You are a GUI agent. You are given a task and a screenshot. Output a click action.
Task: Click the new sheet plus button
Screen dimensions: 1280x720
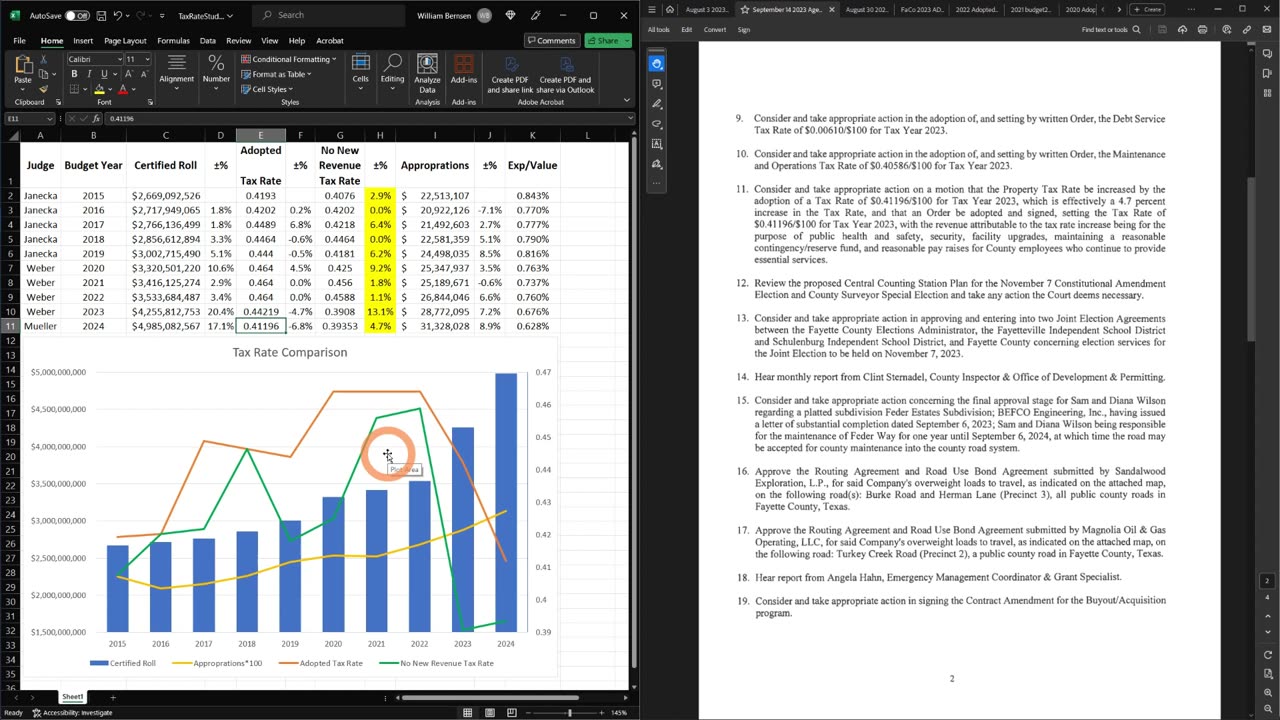(x=112, y=696)
